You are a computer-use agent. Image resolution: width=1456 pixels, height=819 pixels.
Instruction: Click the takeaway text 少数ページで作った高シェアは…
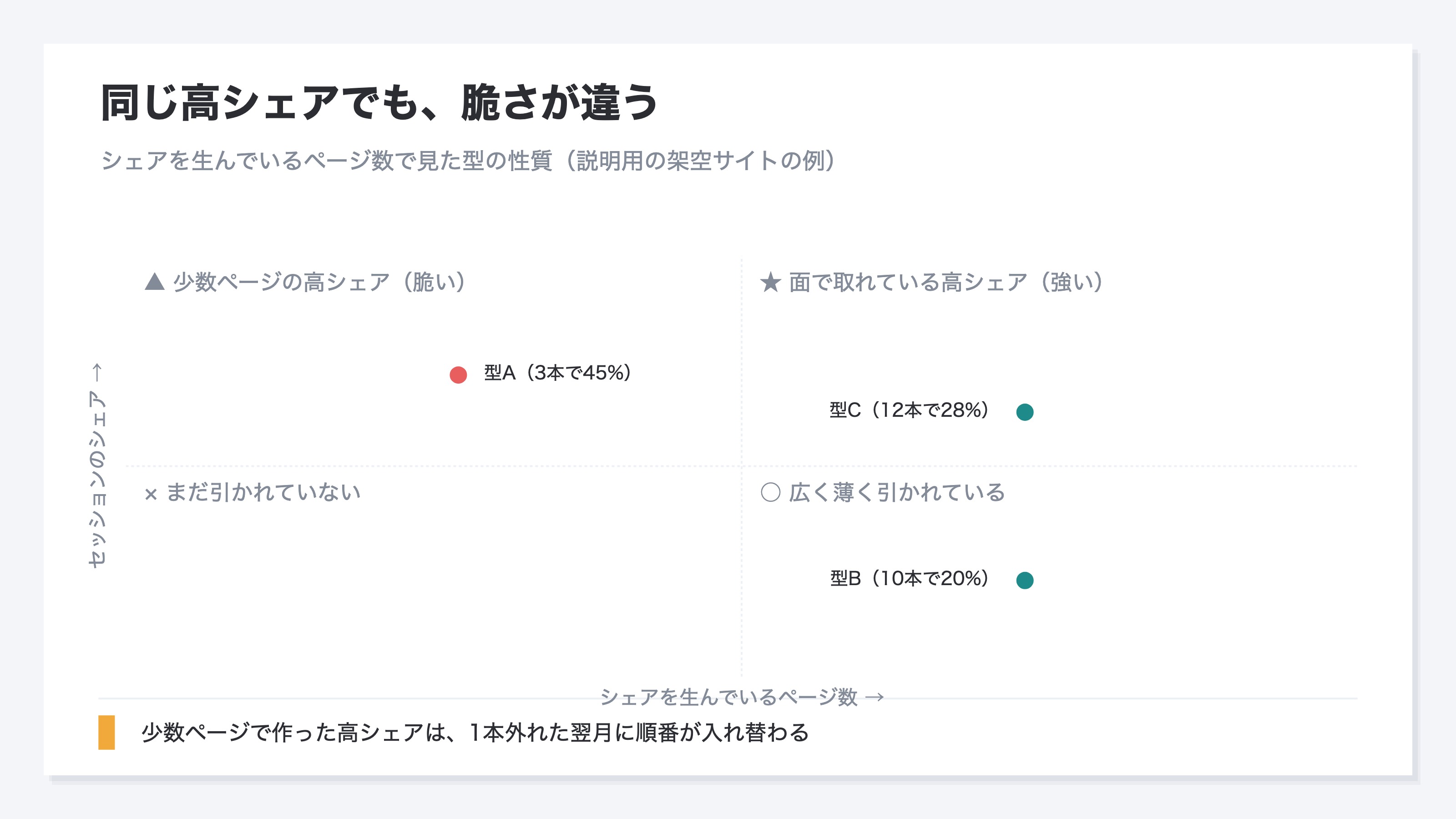tap(475, 733)
